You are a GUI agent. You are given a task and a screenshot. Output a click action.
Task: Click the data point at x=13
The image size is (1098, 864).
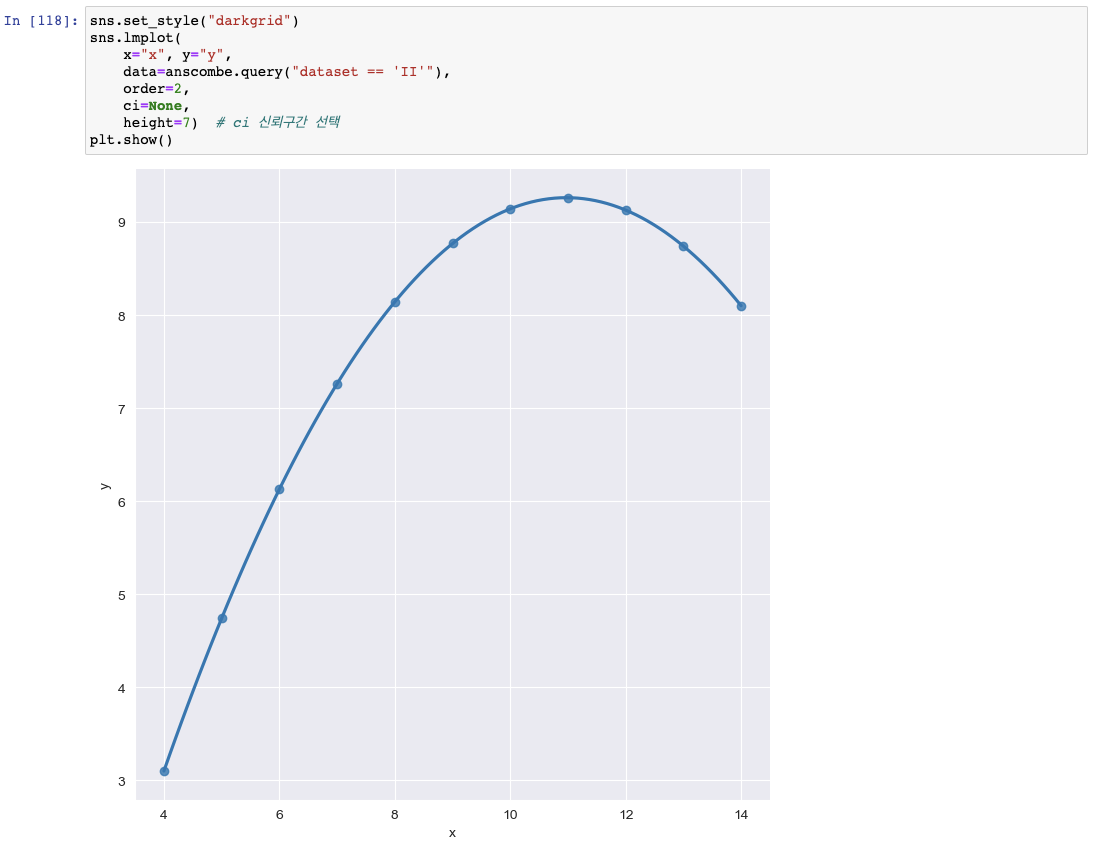click(x=683, y=246)
